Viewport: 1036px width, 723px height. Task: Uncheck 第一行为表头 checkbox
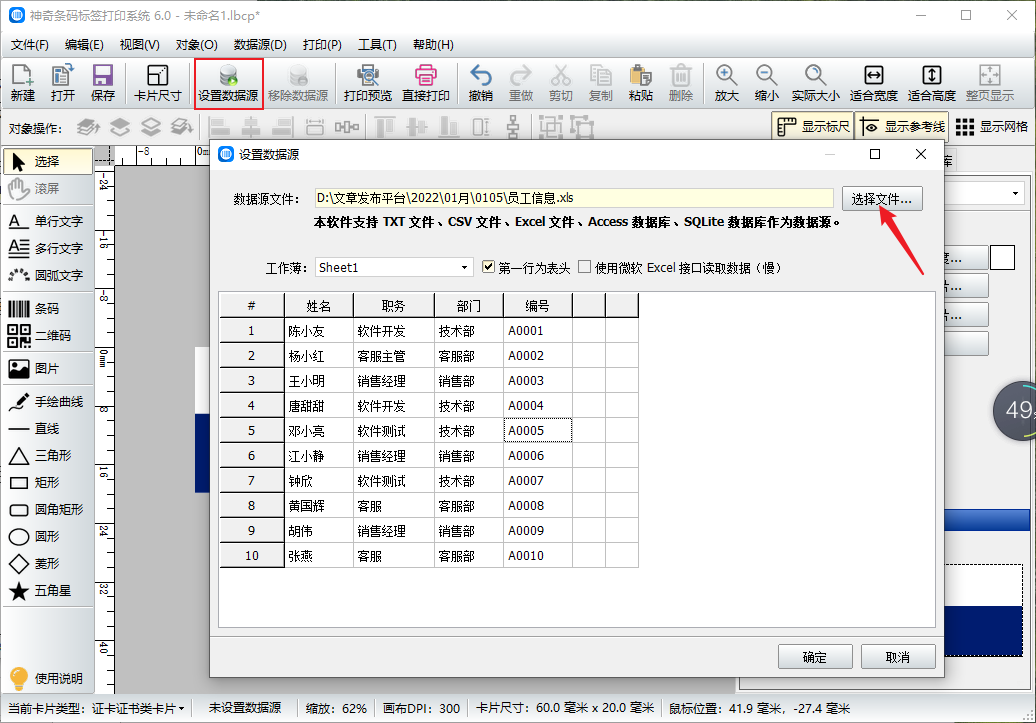point(489,268)
